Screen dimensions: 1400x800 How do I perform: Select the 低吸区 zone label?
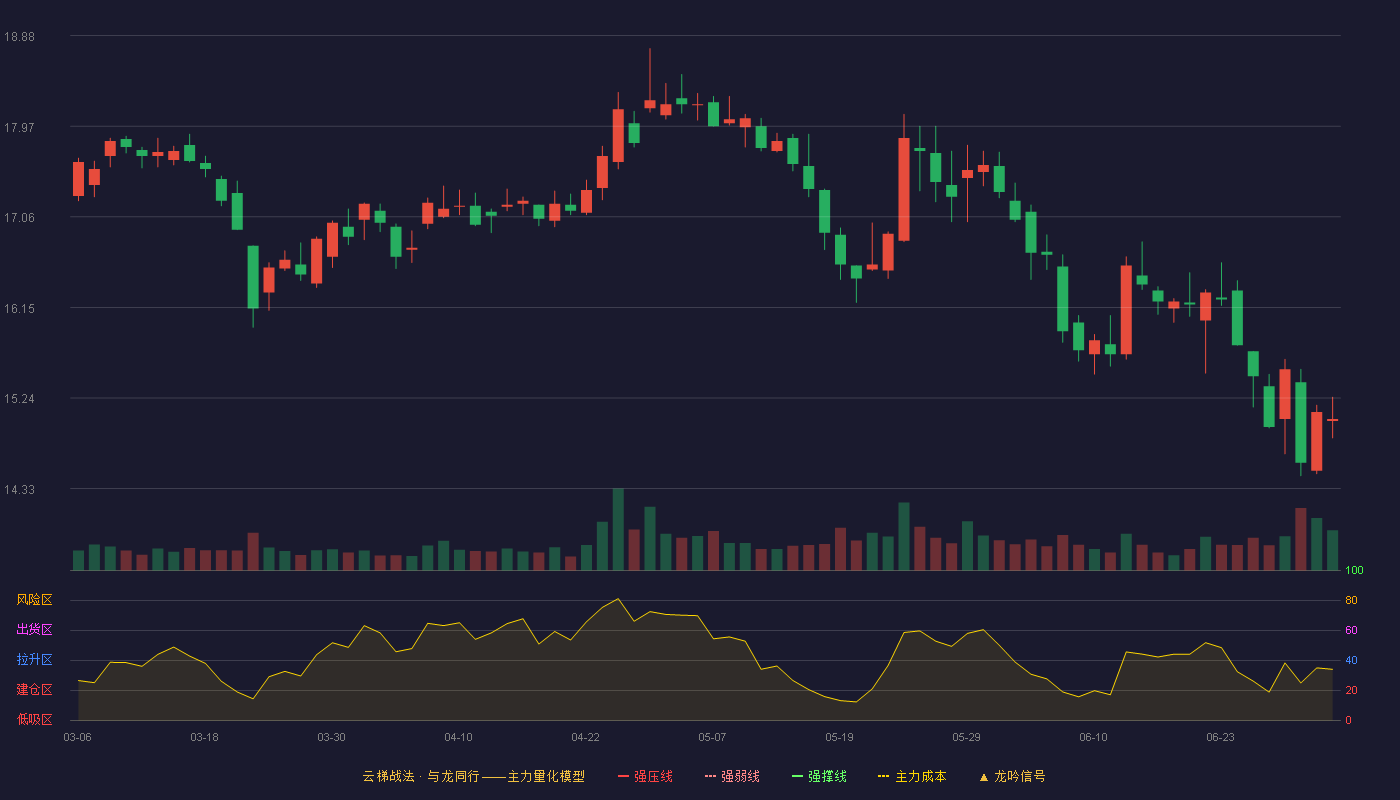[x=34, y=720]
